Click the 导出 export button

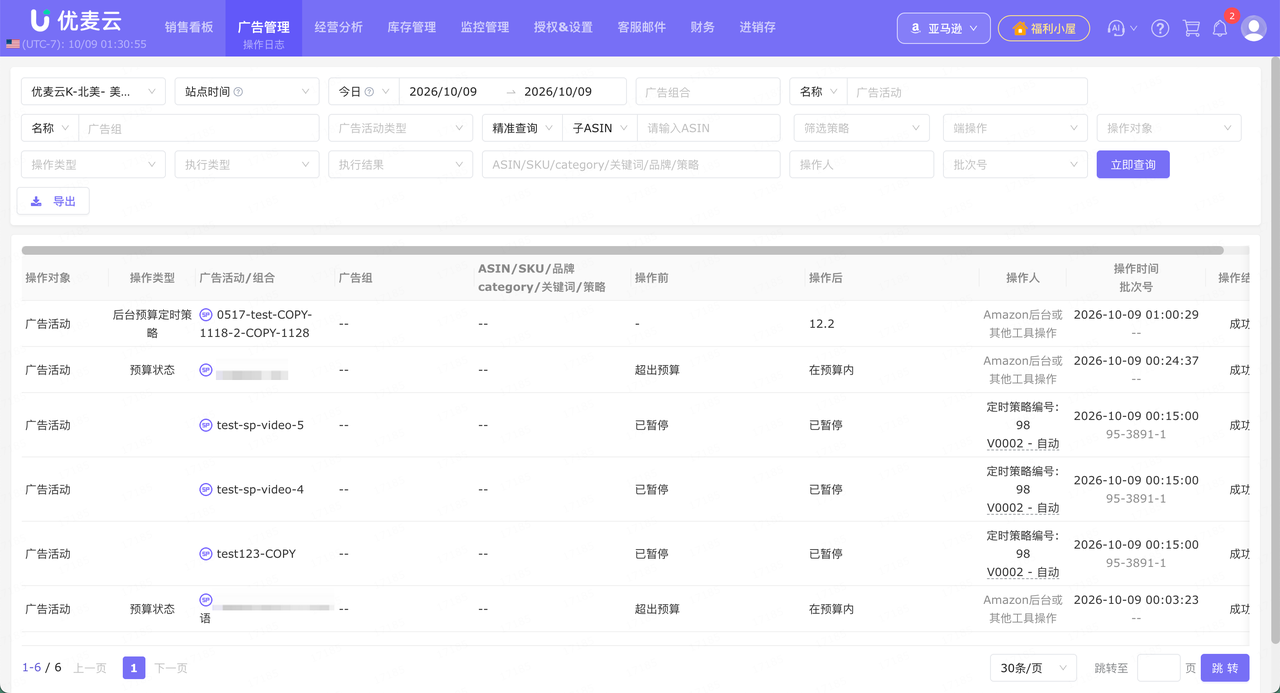click(53, 201)
